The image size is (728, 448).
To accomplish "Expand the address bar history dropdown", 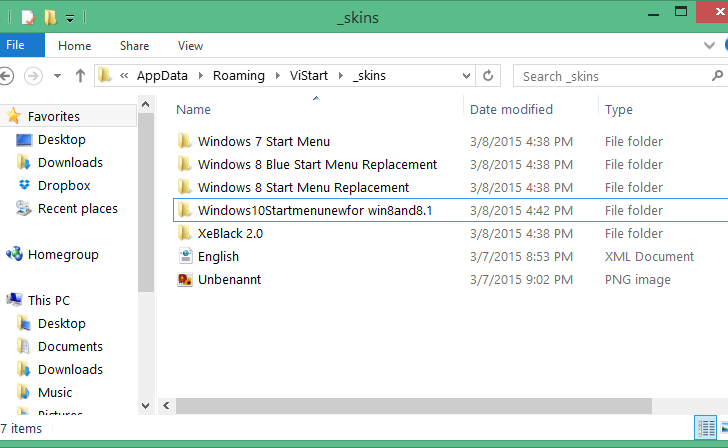I will pyautogui.click(x=465, y=75).
